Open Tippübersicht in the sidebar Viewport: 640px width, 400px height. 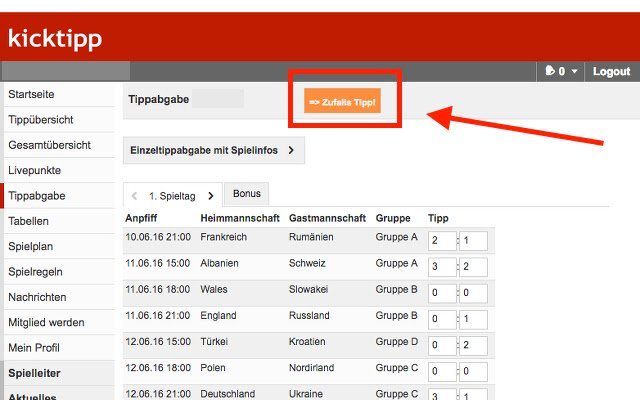(x=59, y=120)
